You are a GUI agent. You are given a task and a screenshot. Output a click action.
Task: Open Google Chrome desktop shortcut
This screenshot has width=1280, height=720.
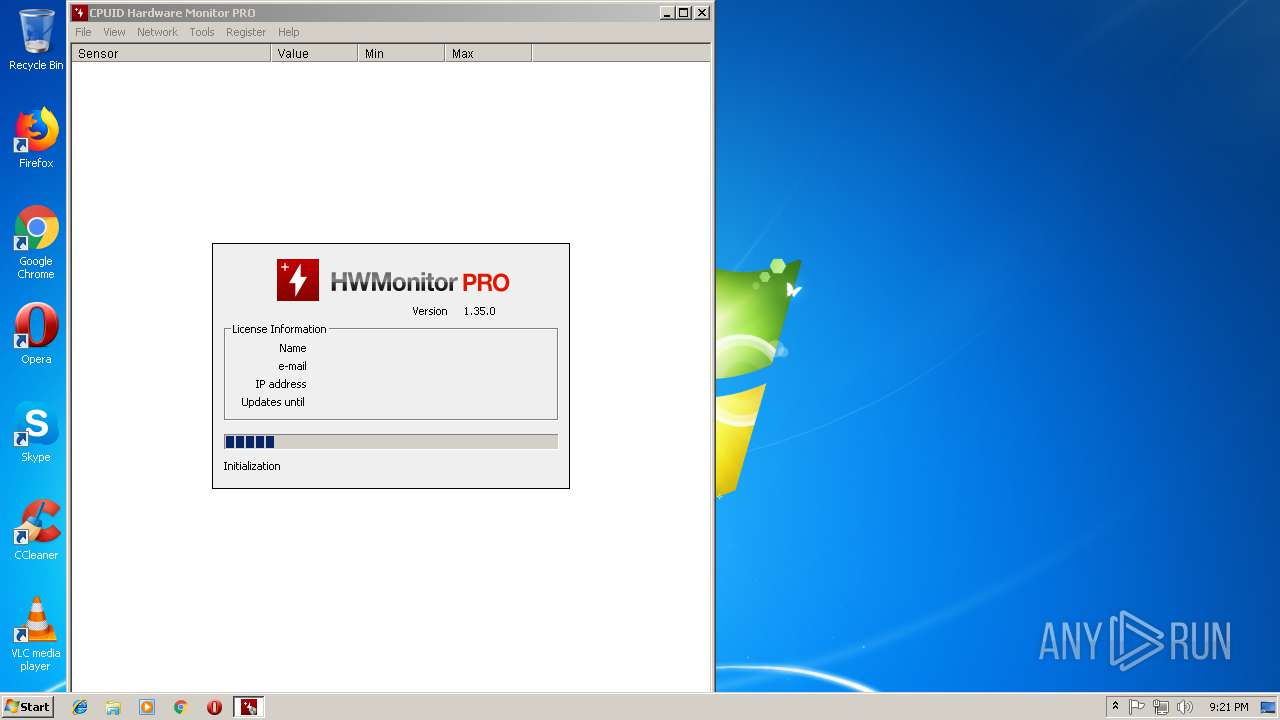pos(36,242)
